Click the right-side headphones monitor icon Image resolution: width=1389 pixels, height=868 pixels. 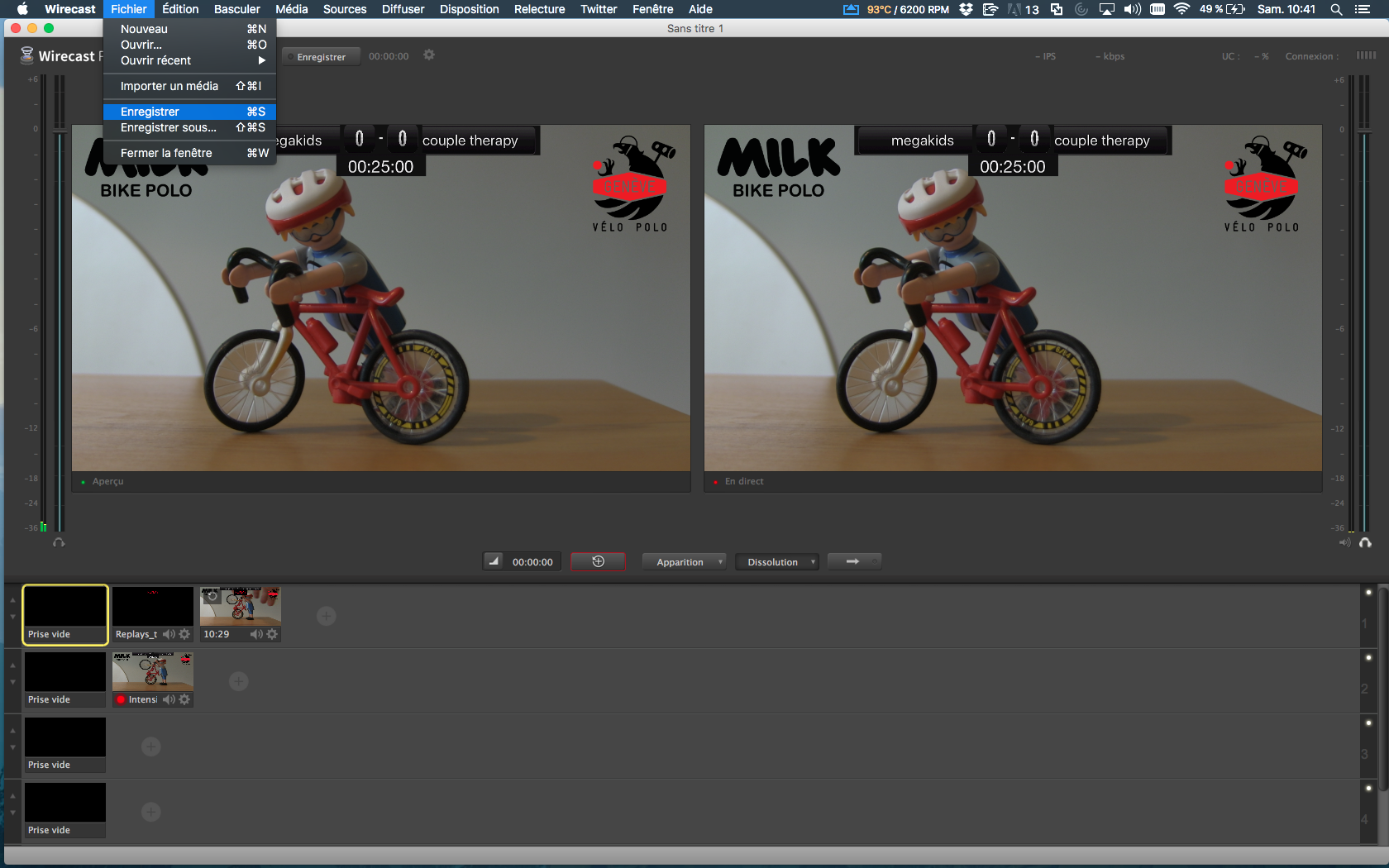[x=1365, y=543]
